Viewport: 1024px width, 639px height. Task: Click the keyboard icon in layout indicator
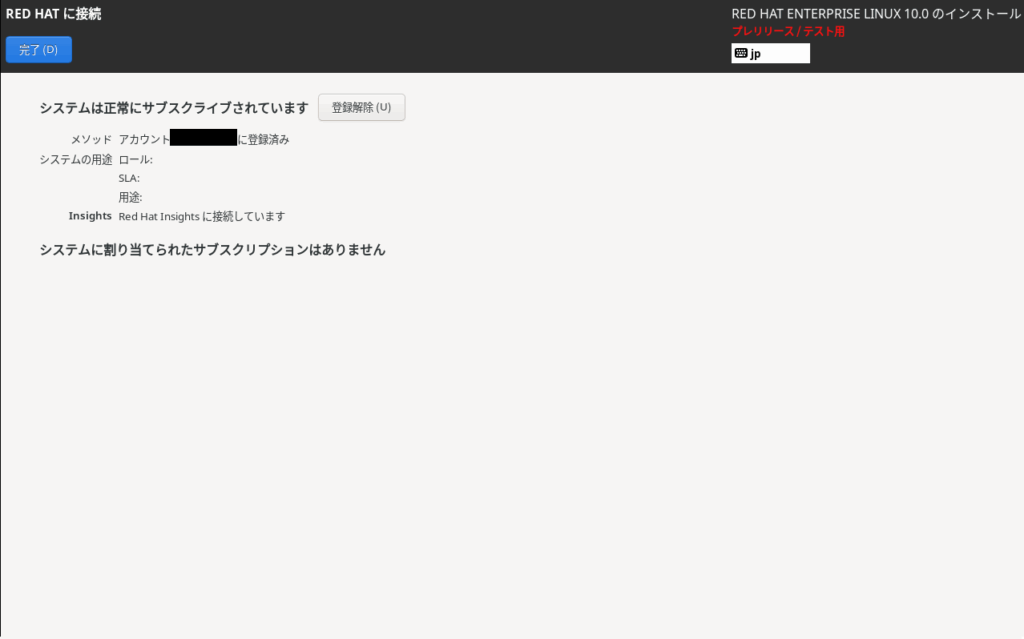pyautogui.click(x=741, y=54)
